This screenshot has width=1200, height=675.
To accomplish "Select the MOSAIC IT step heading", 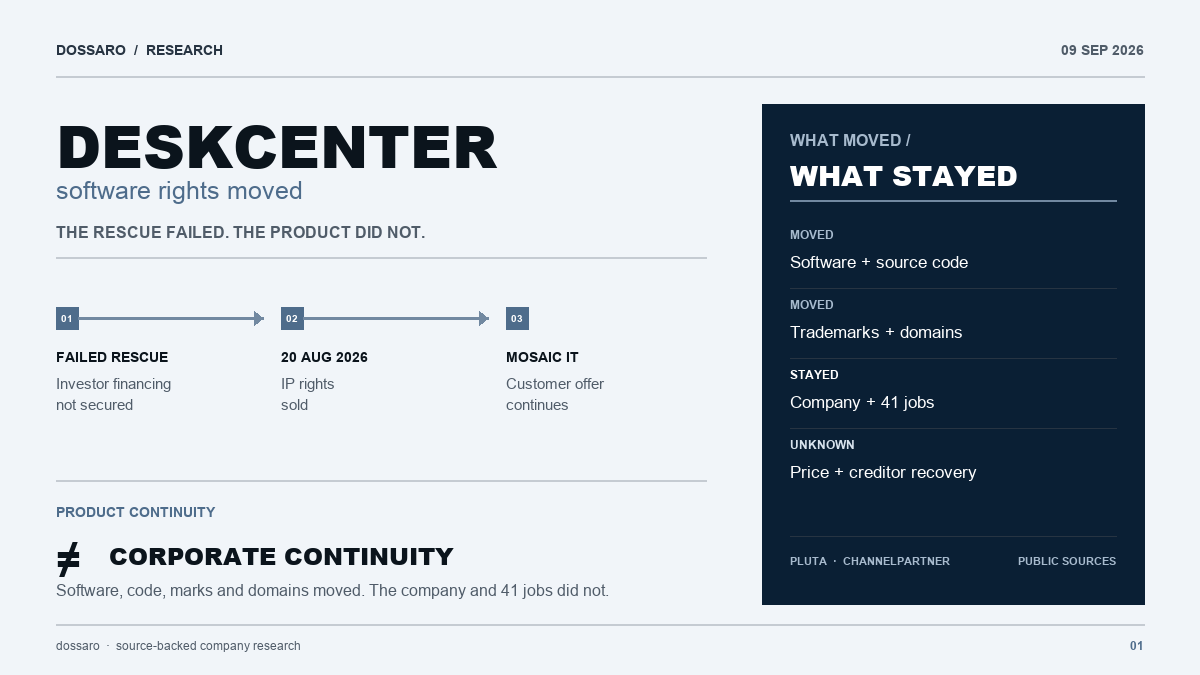I will pos(542,357).
